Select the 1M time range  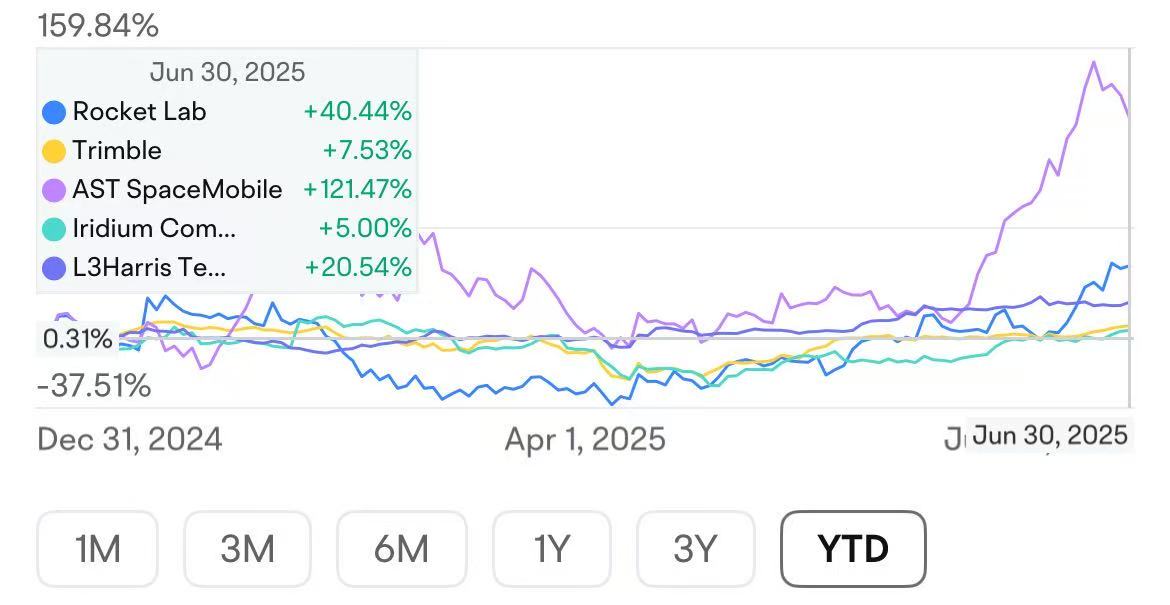click(98, 549)
